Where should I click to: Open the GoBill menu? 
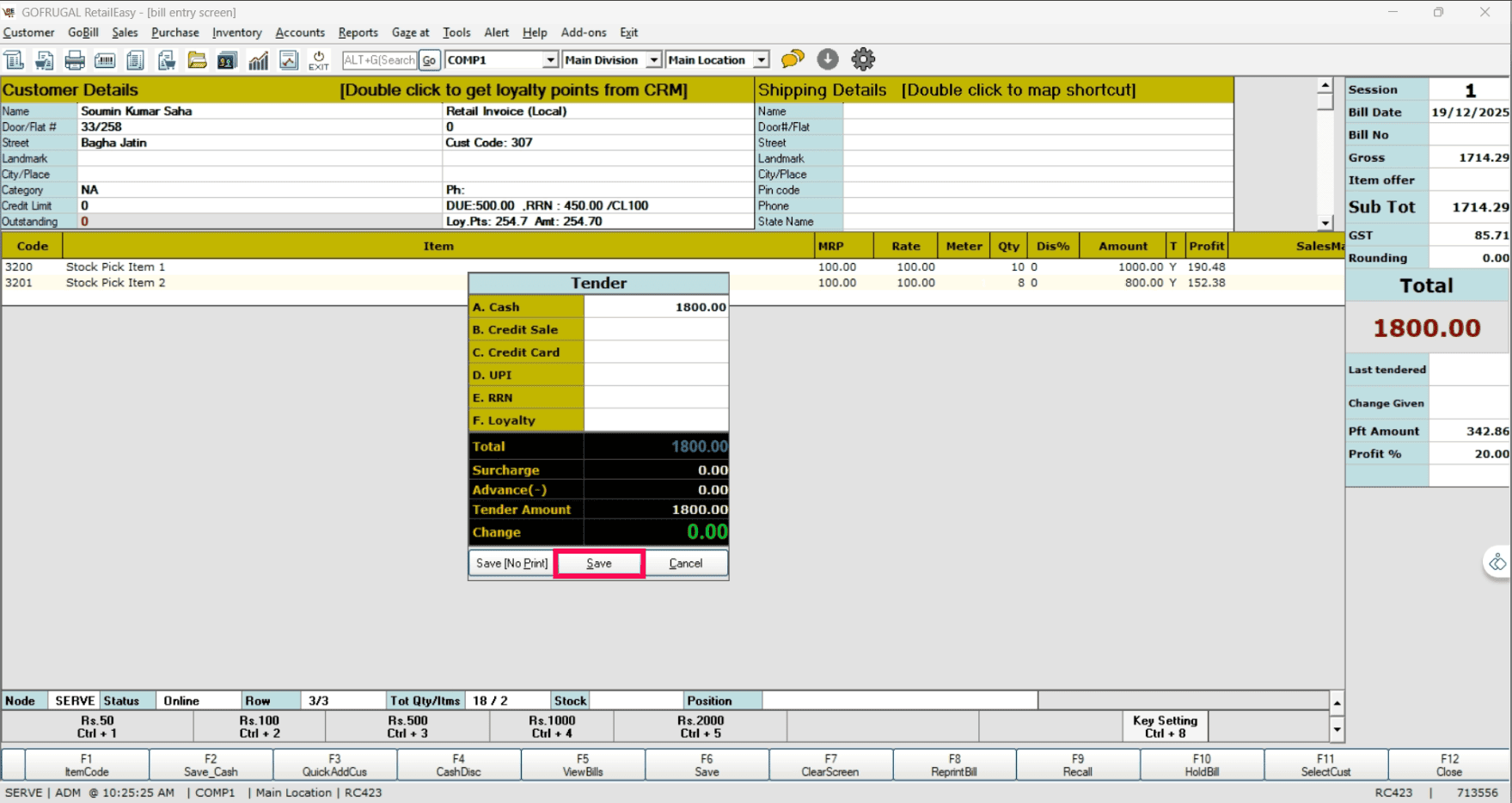[83, 33]
